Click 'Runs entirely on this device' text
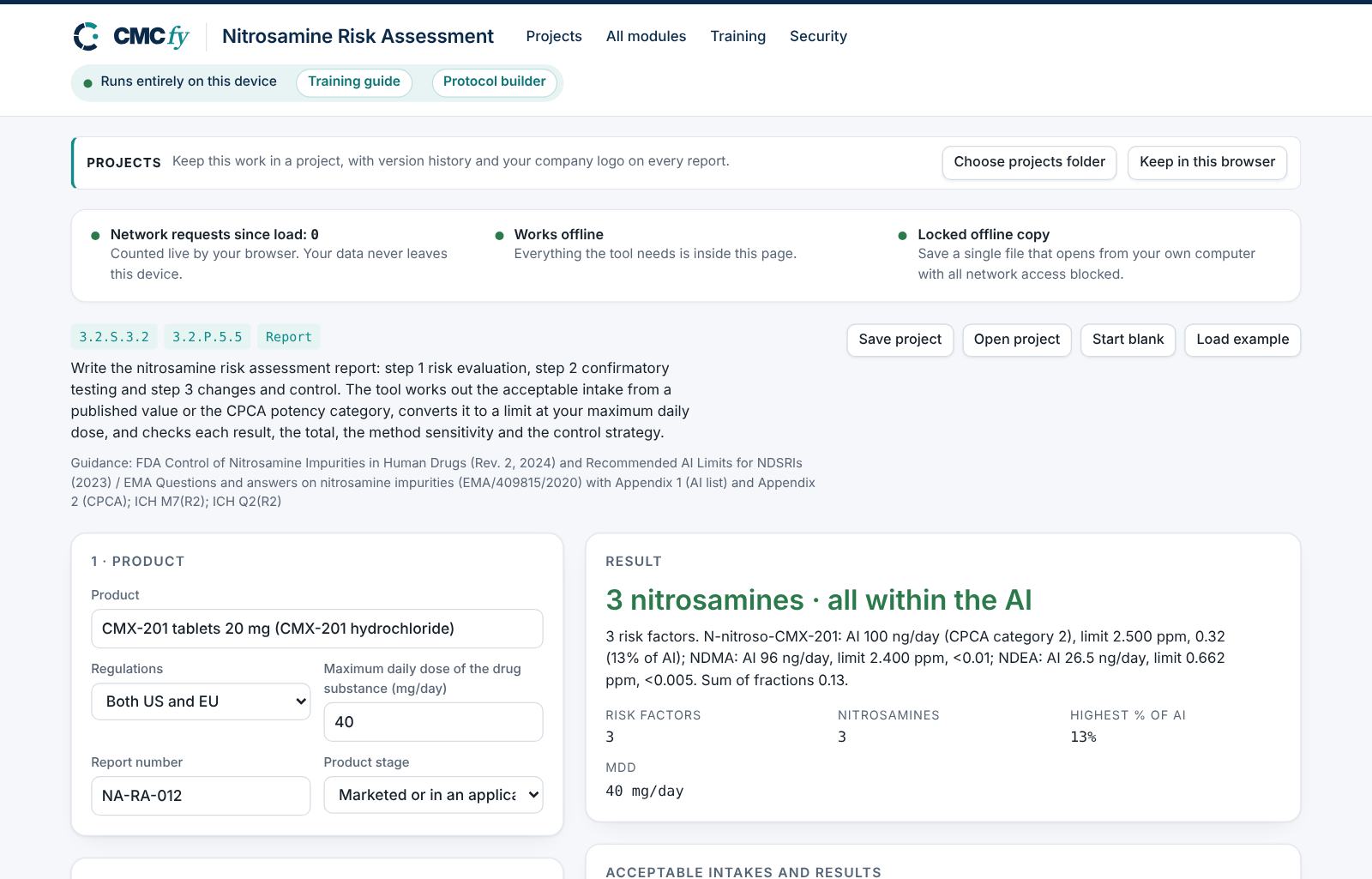This screenshot has height=879, width=1372. pos(189,81)
